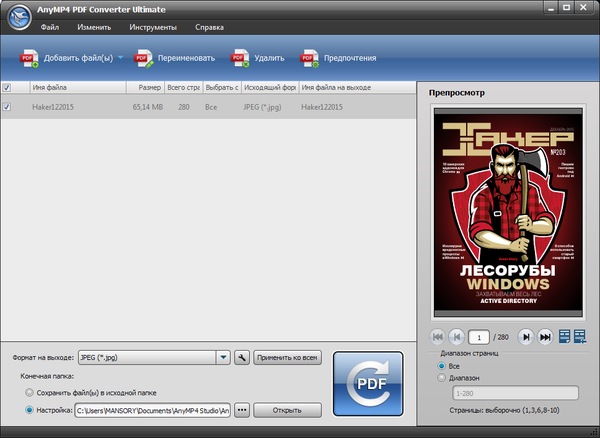Jump to the last preview page
The width and height of the screenshot is (600, 438).
point(545,336)
